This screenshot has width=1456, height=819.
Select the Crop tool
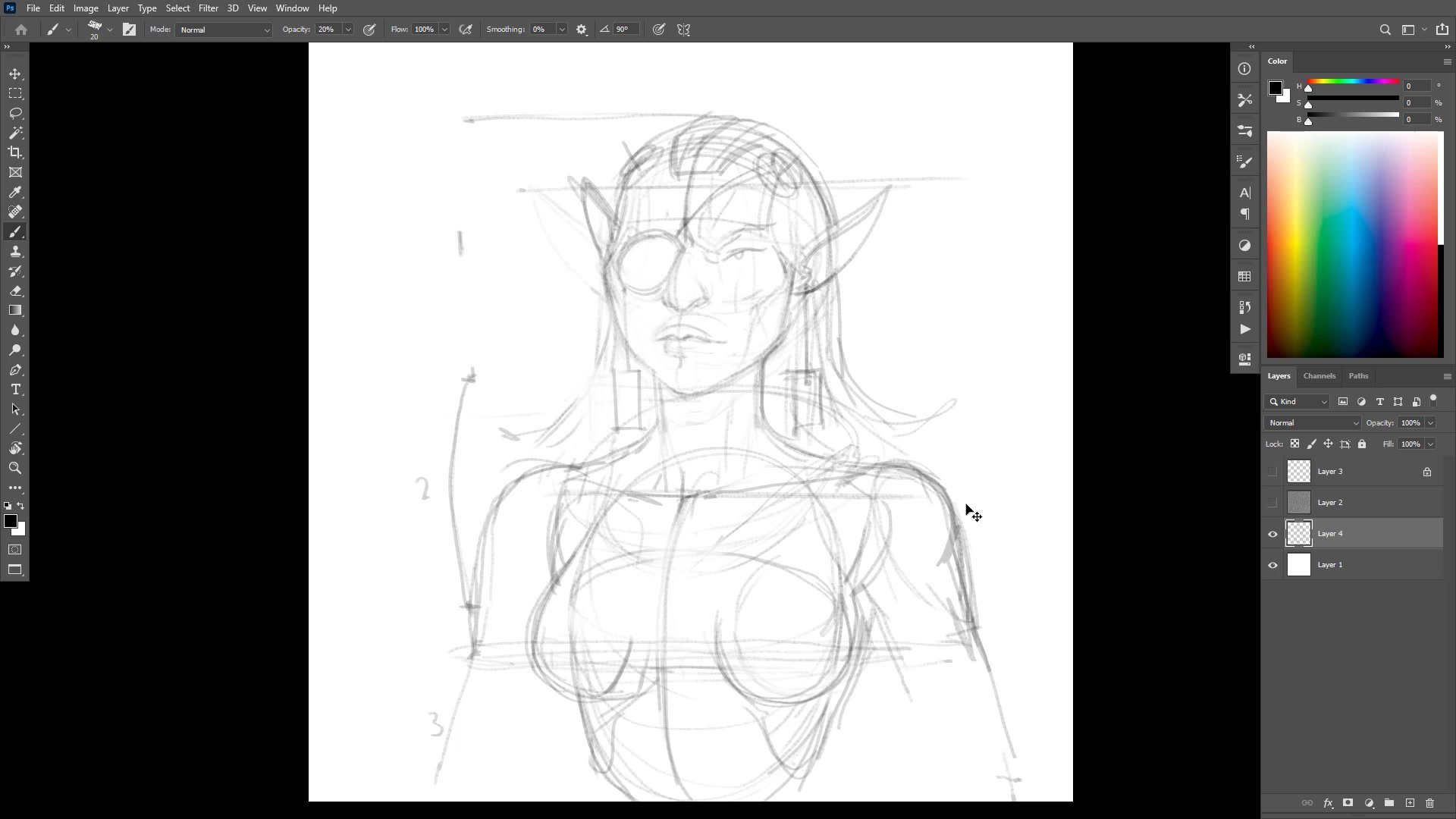(x=15, y=152)
